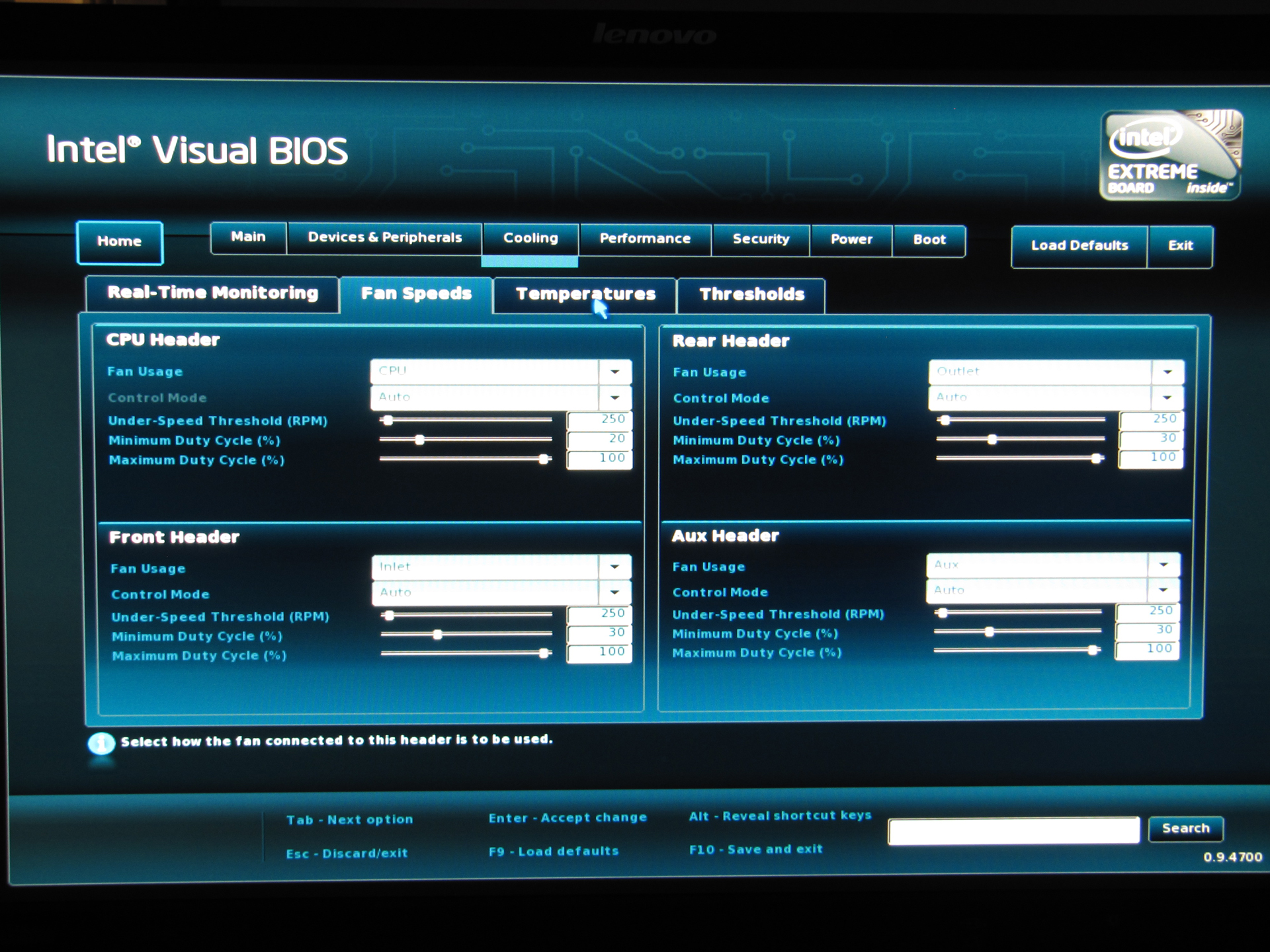Select the Cooling tab
This screenshot has height=952, width=1270.
click(530, 239)
